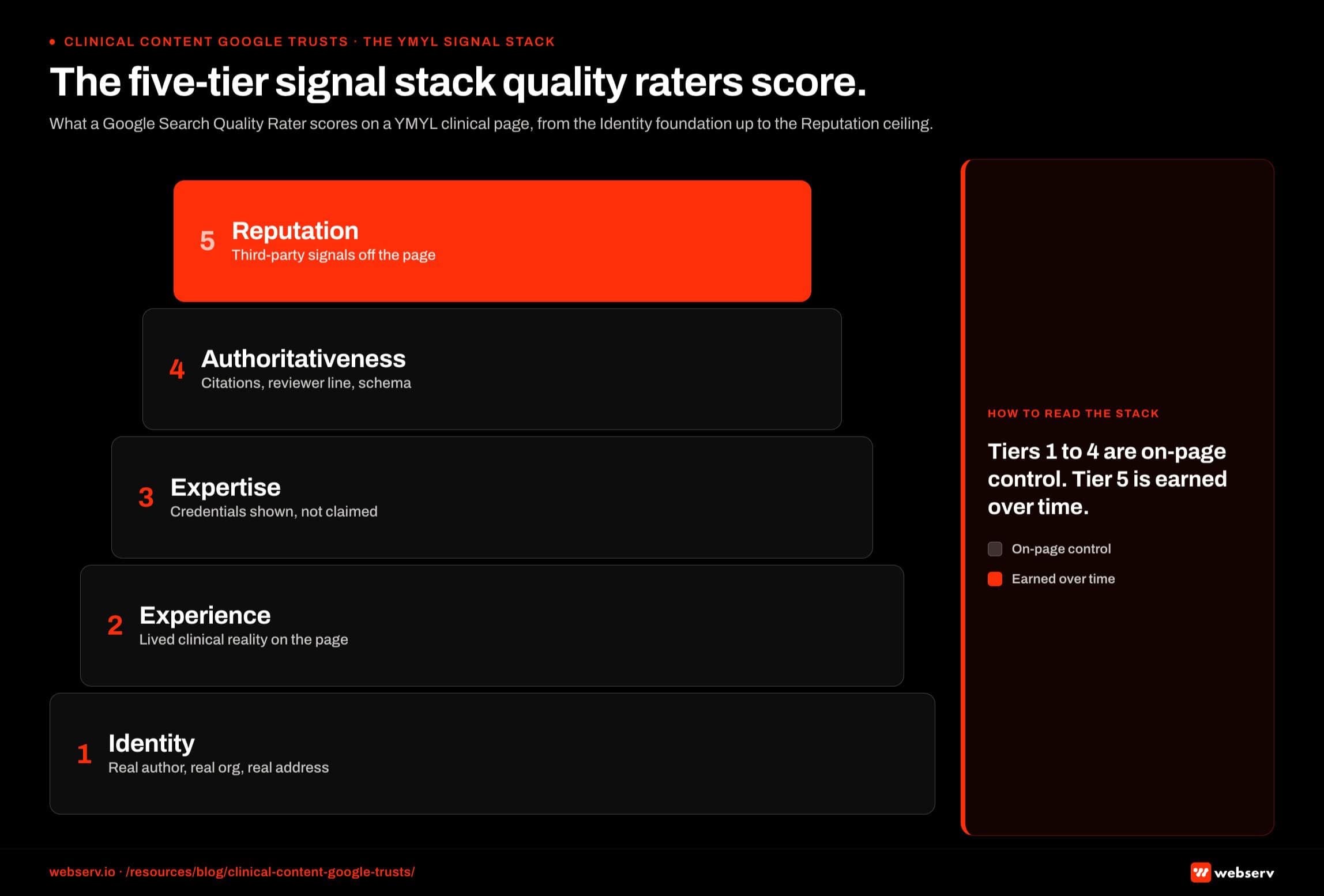
Task: Click the 'On-page control' legend label
Action: (x=1061, y=549)
